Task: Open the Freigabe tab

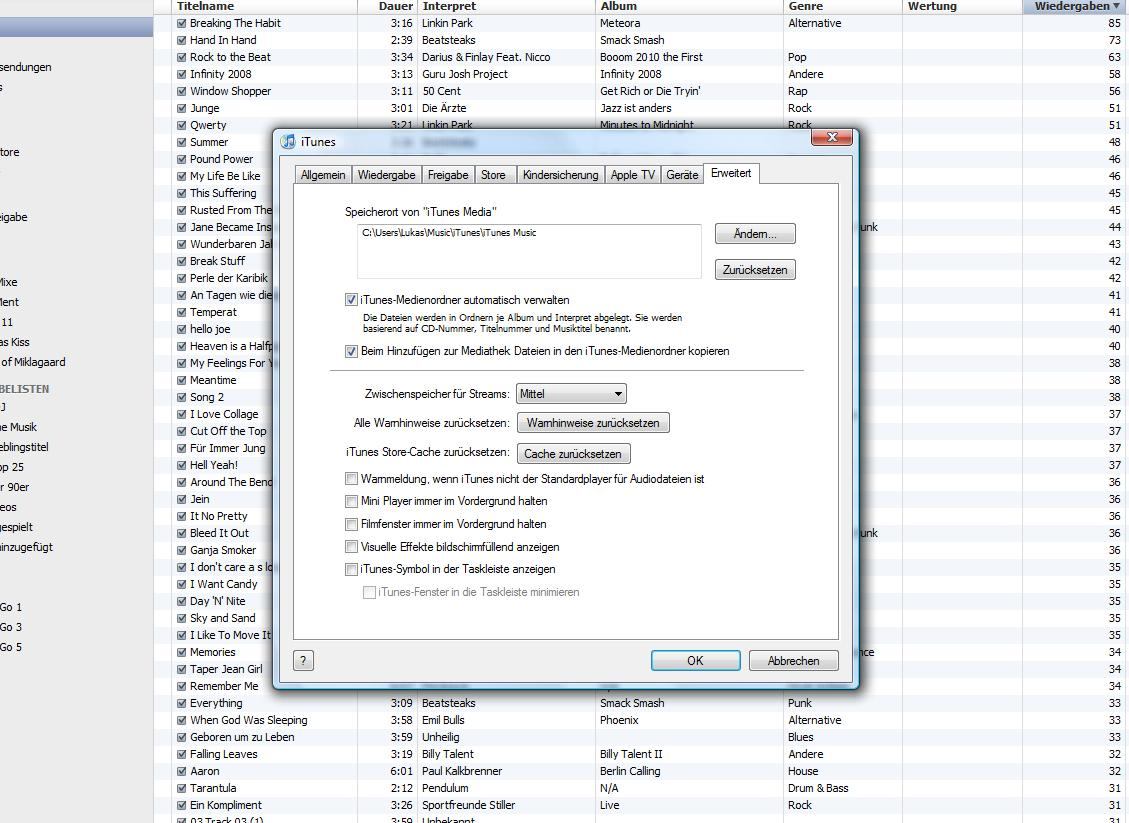Action: (x=448, y=175)
